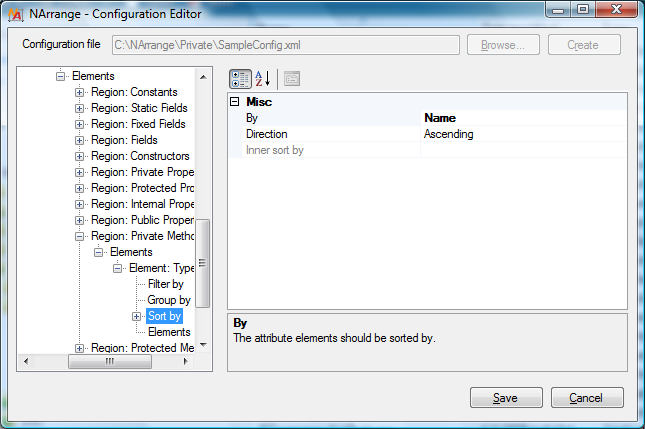The height and width of the screenshot is (429, 645).
Task: Click the NArrange app icon in title bar
Action: click(x=17, y=15)
